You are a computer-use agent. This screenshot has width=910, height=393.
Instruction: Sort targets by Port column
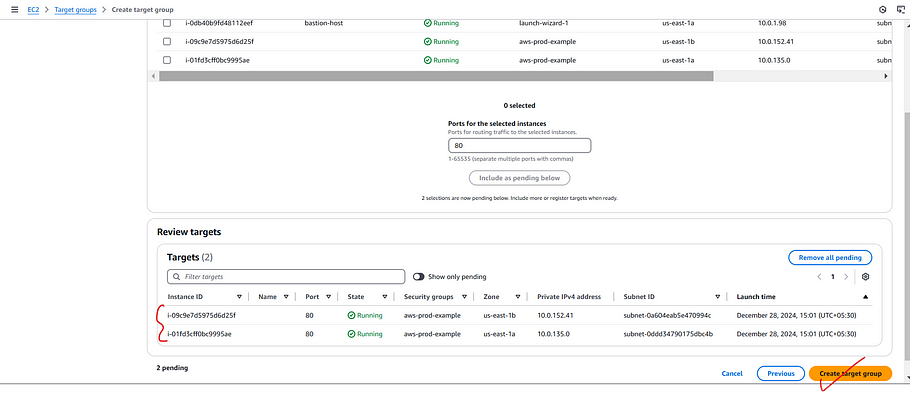coord(328,297)
